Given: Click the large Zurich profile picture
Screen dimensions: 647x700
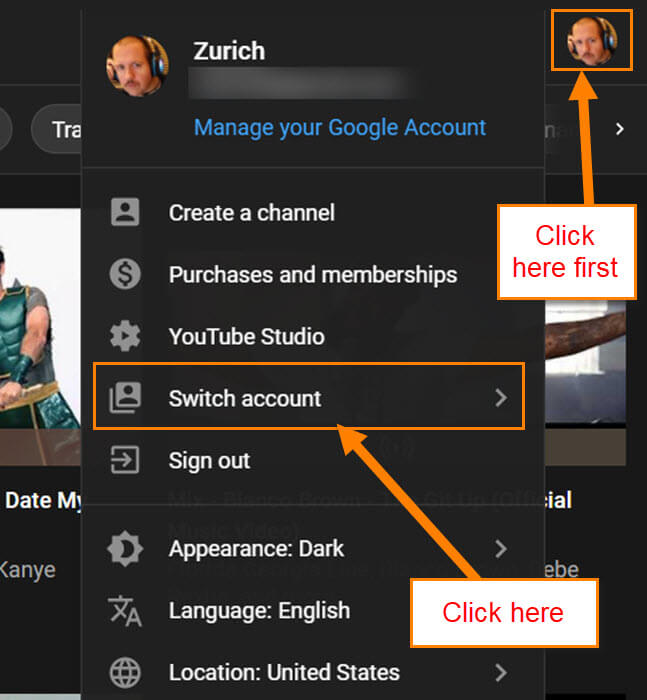Looking at the screenshot, I should coord(138,66).
